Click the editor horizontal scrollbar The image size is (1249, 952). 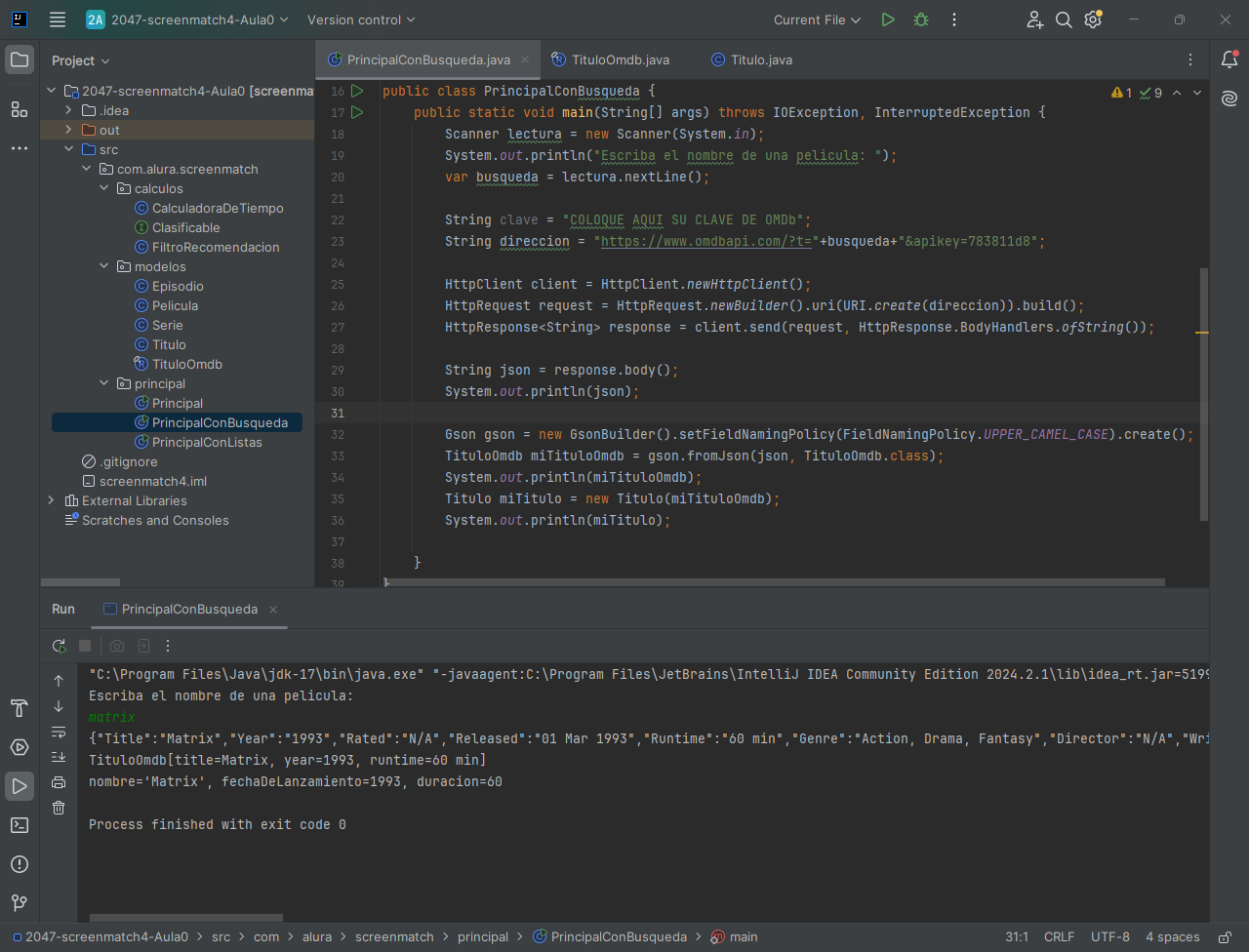pyautogui.click(x=776, y=582)
